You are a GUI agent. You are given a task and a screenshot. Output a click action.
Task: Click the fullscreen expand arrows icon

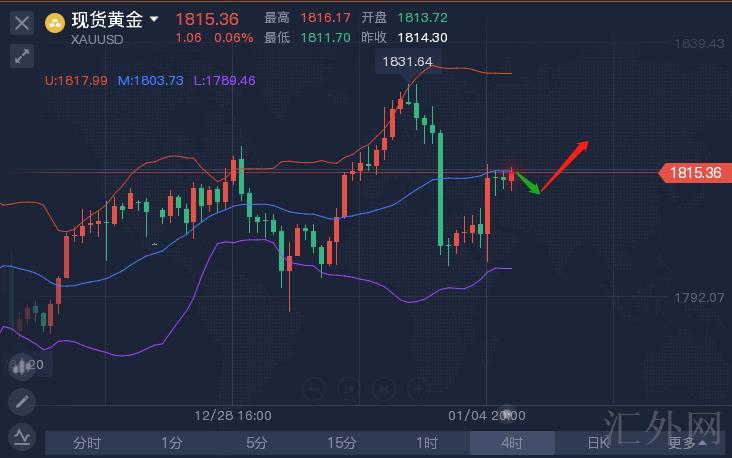tap(21, 56)
